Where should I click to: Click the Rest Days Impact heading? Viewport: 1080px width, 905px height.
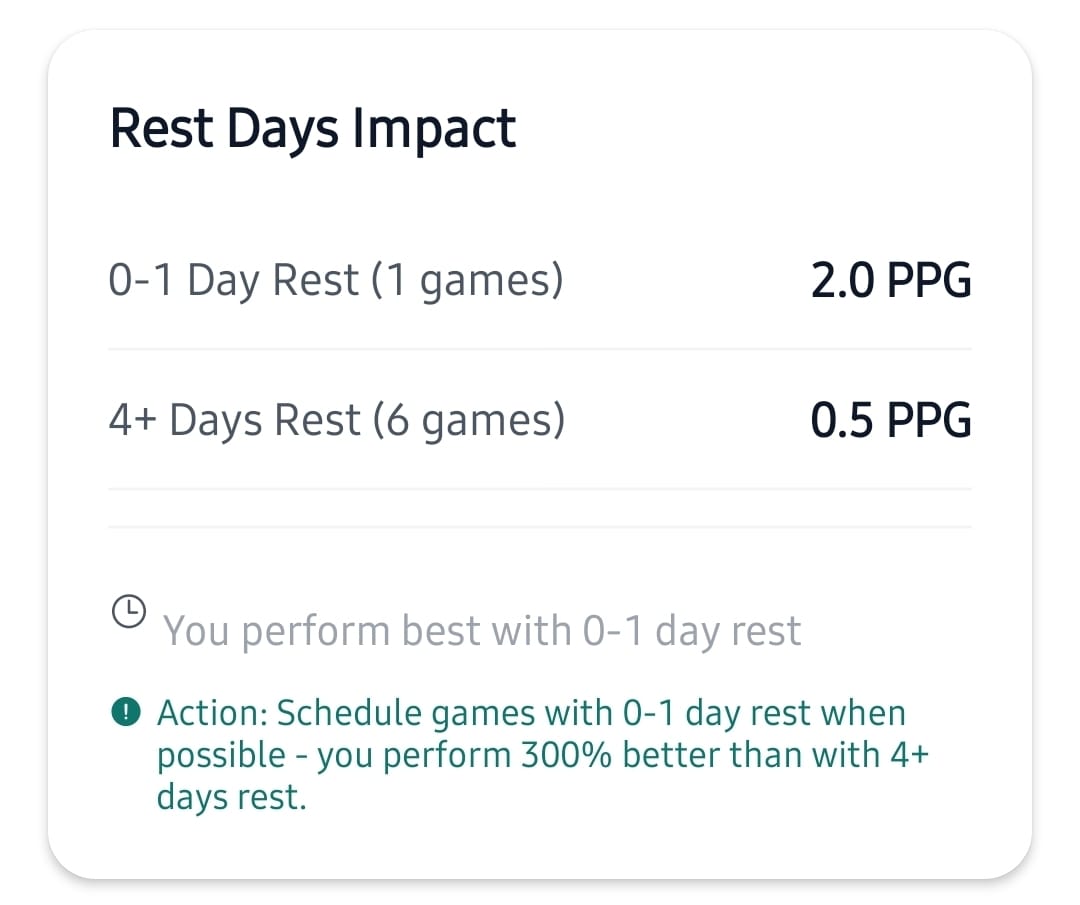pos(313,128)
